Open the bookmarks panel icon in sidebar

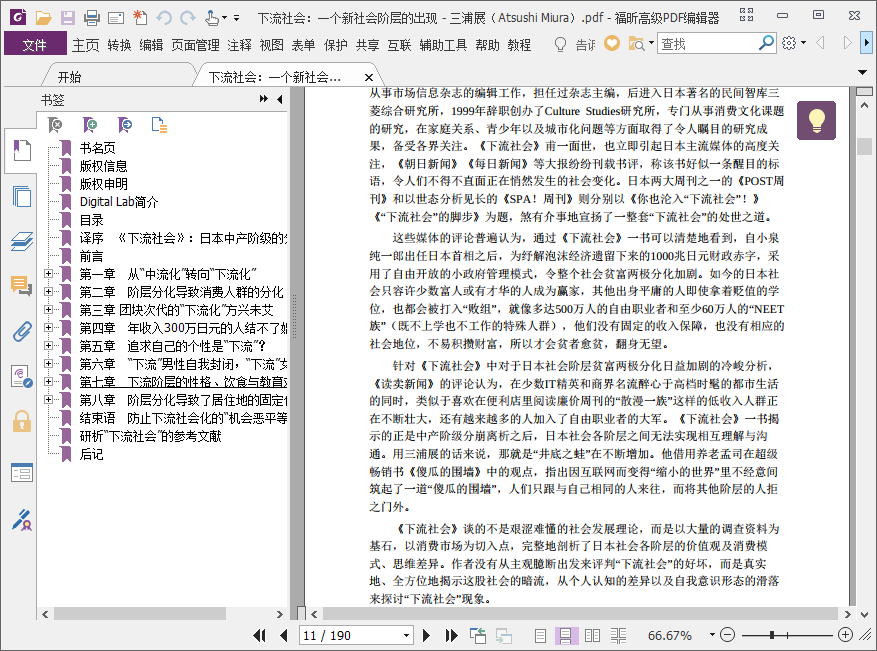tap(21, 151)
